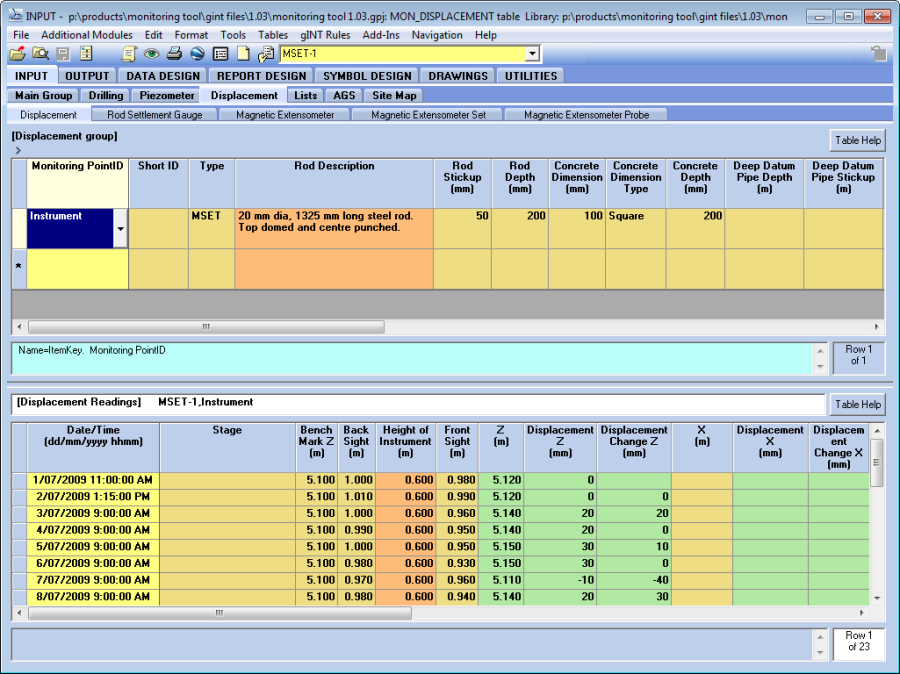Click Table Help for Displacement Readings
Image resolution: width=900 pixels, height=674 pixels.
[857, 404]
